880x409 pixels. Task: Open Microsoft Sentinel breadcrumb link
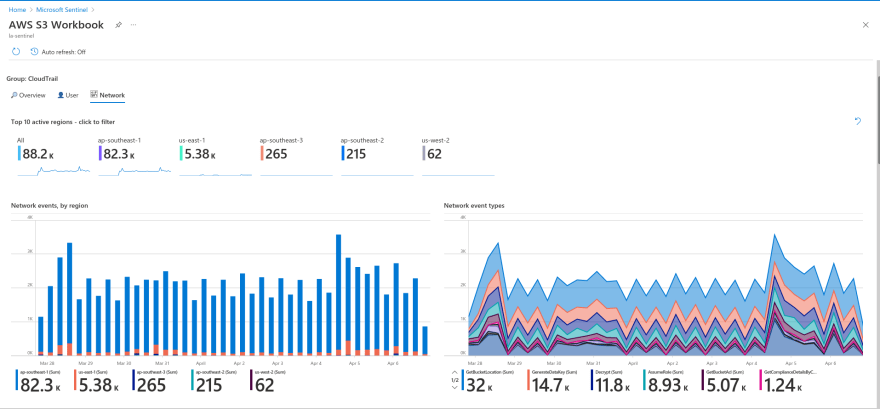point(62,10)
